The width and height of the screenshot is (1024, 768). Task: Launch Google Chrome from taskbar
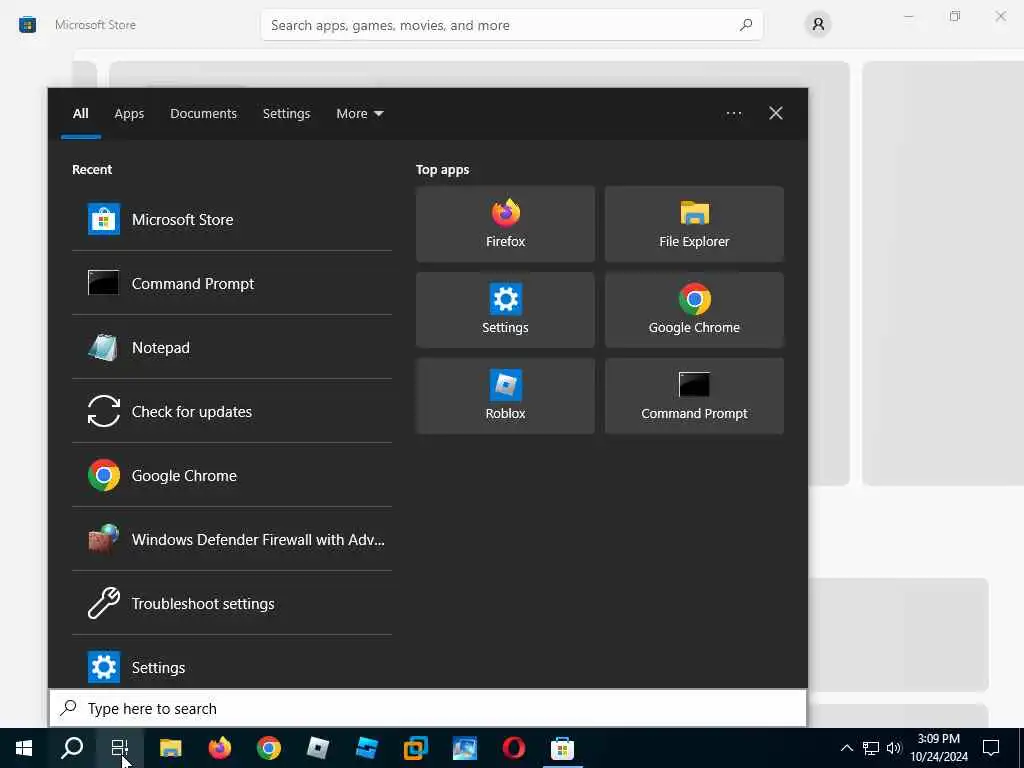(268, 748)
